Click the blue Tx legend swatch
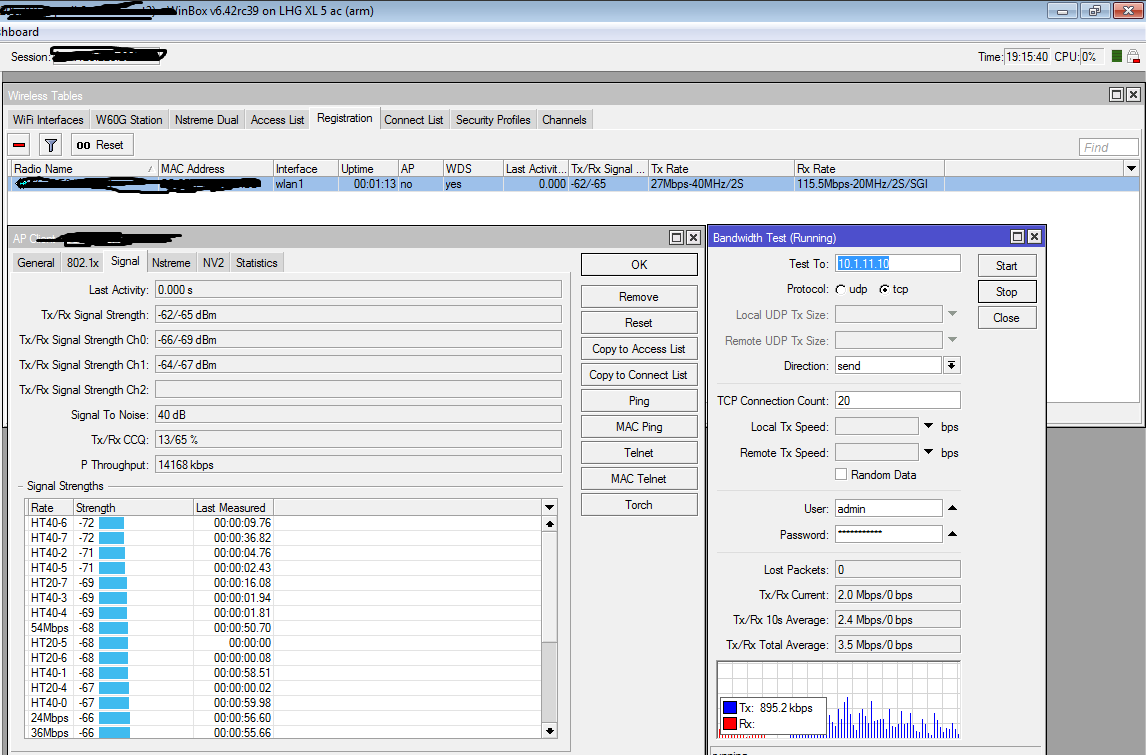 pos(729,708)
